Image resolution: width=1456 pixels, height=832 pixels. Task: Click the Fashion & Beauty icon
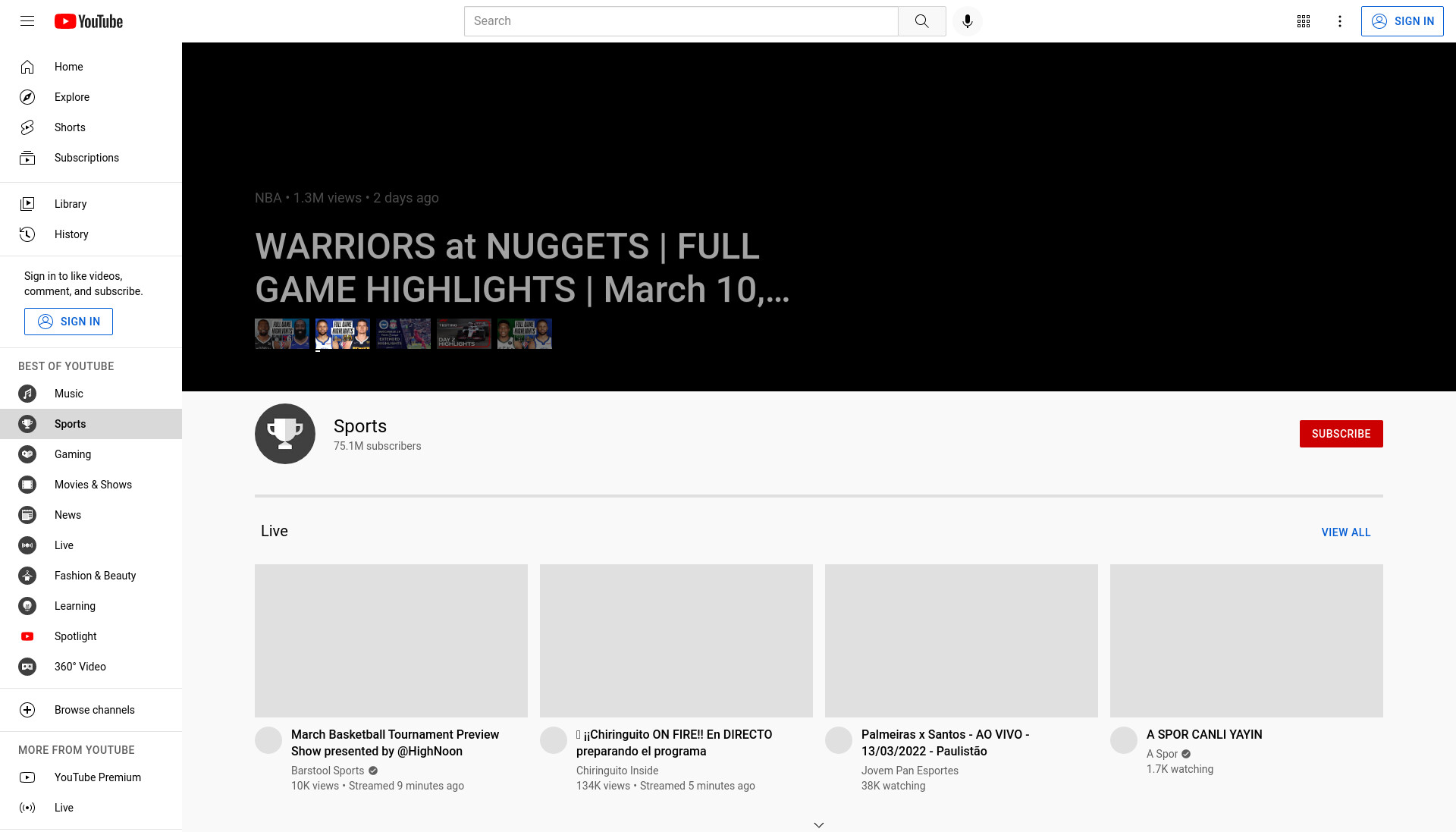[27, 576]
